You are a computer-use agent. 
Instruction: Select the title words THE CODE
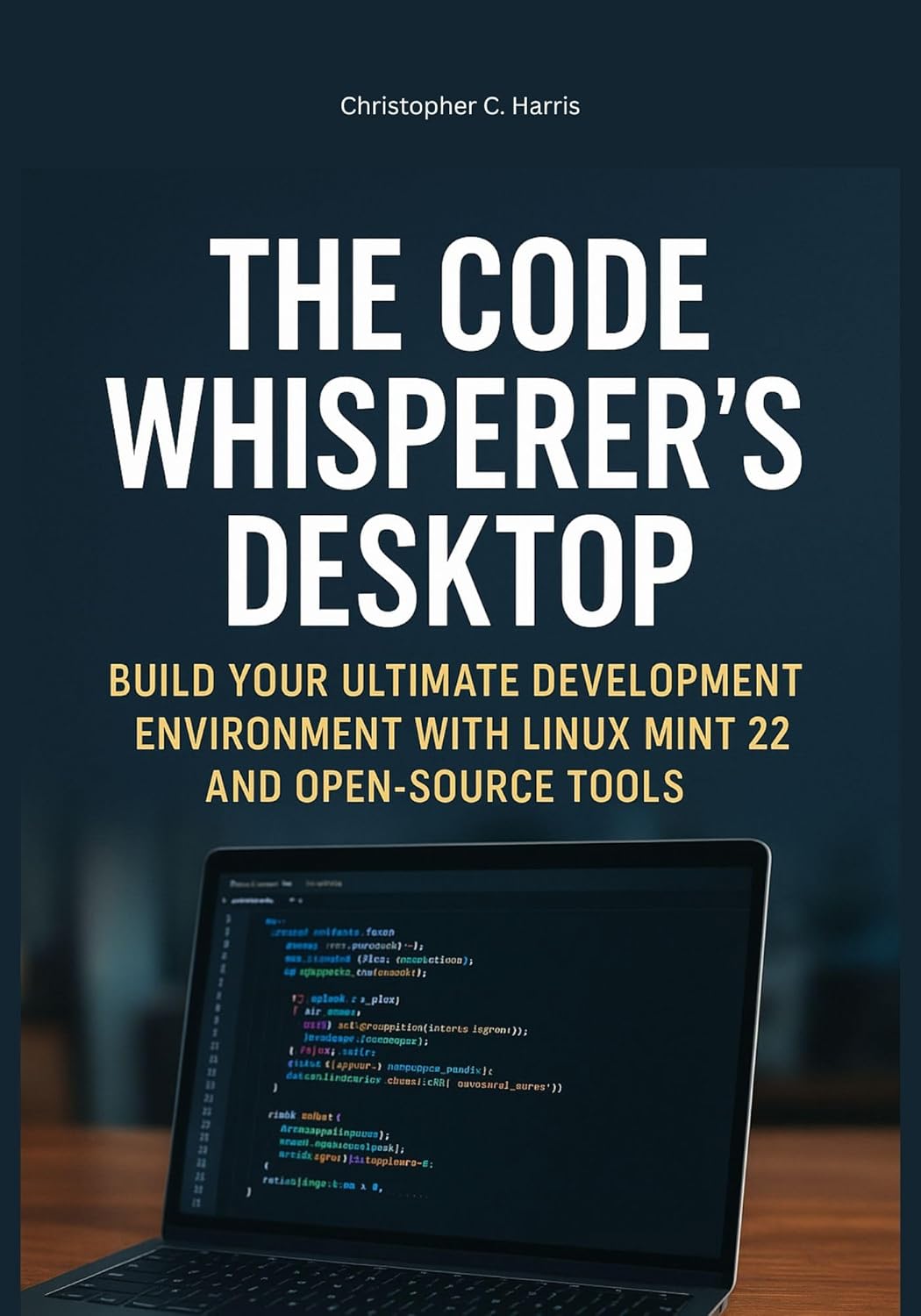click(x=459, y=294)
